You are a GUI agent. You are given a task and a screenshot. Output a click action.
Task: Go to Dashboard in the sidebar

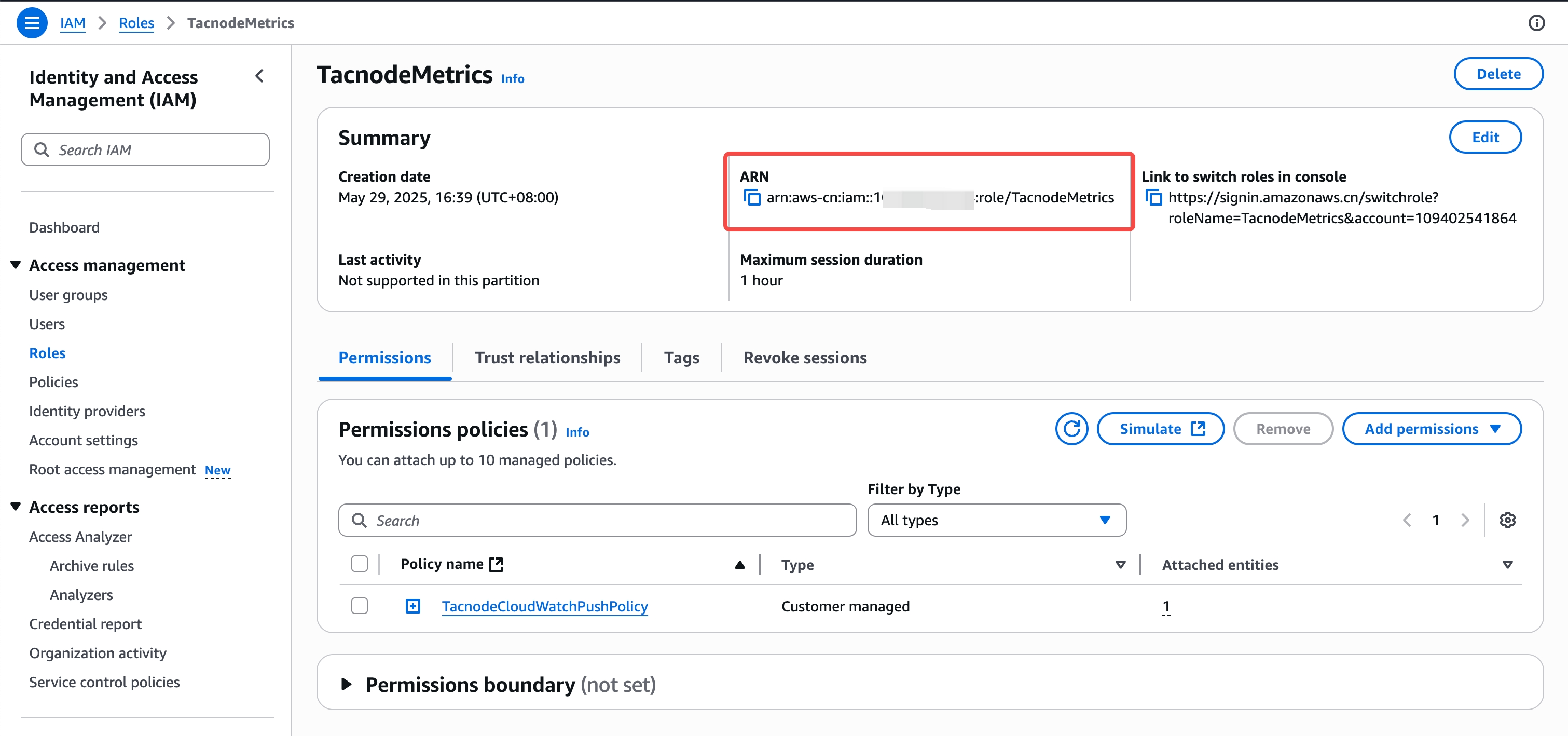coord(64,227)
